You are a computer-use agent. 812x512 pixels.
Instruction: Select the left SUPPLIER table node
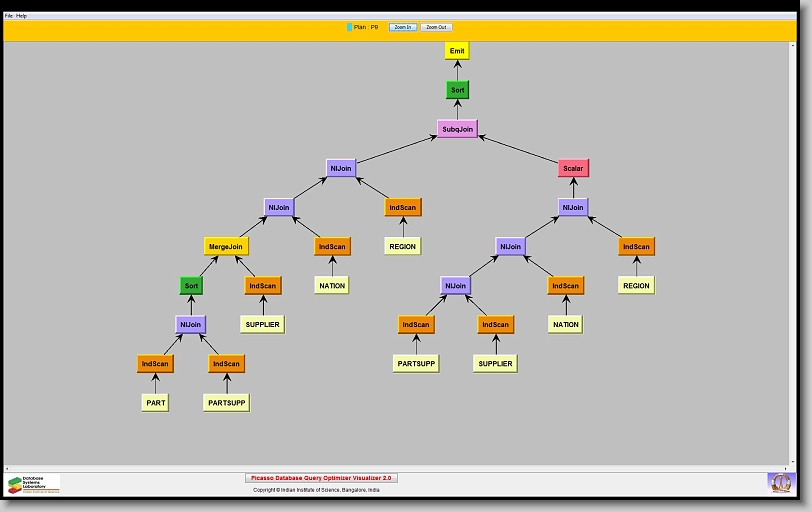point(262,324)
